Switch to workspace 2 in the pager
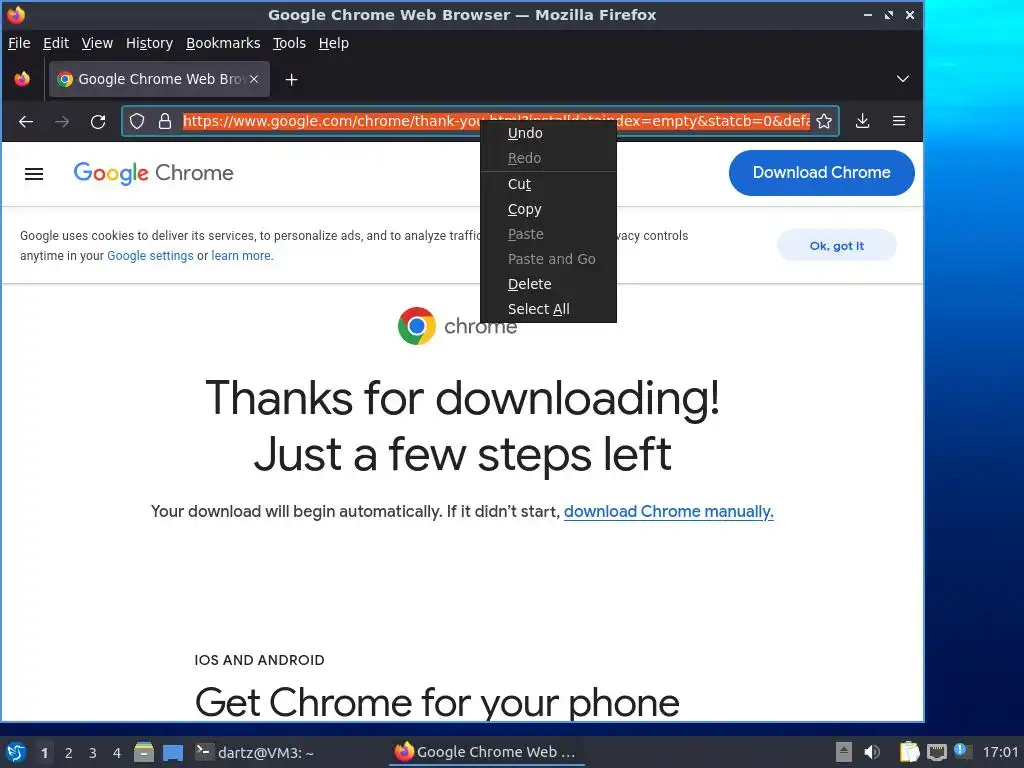 click(x=69, y=753)
